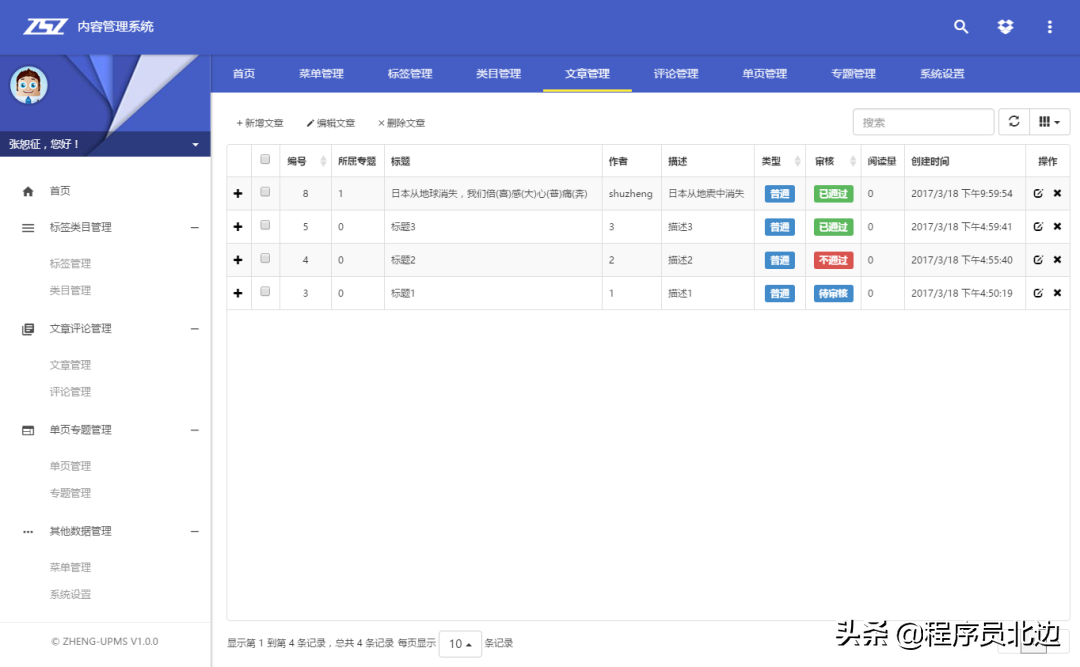Open the three-dot menu in the top bar
This screenshot has height=667, width=1080.
pos(1049,27)
